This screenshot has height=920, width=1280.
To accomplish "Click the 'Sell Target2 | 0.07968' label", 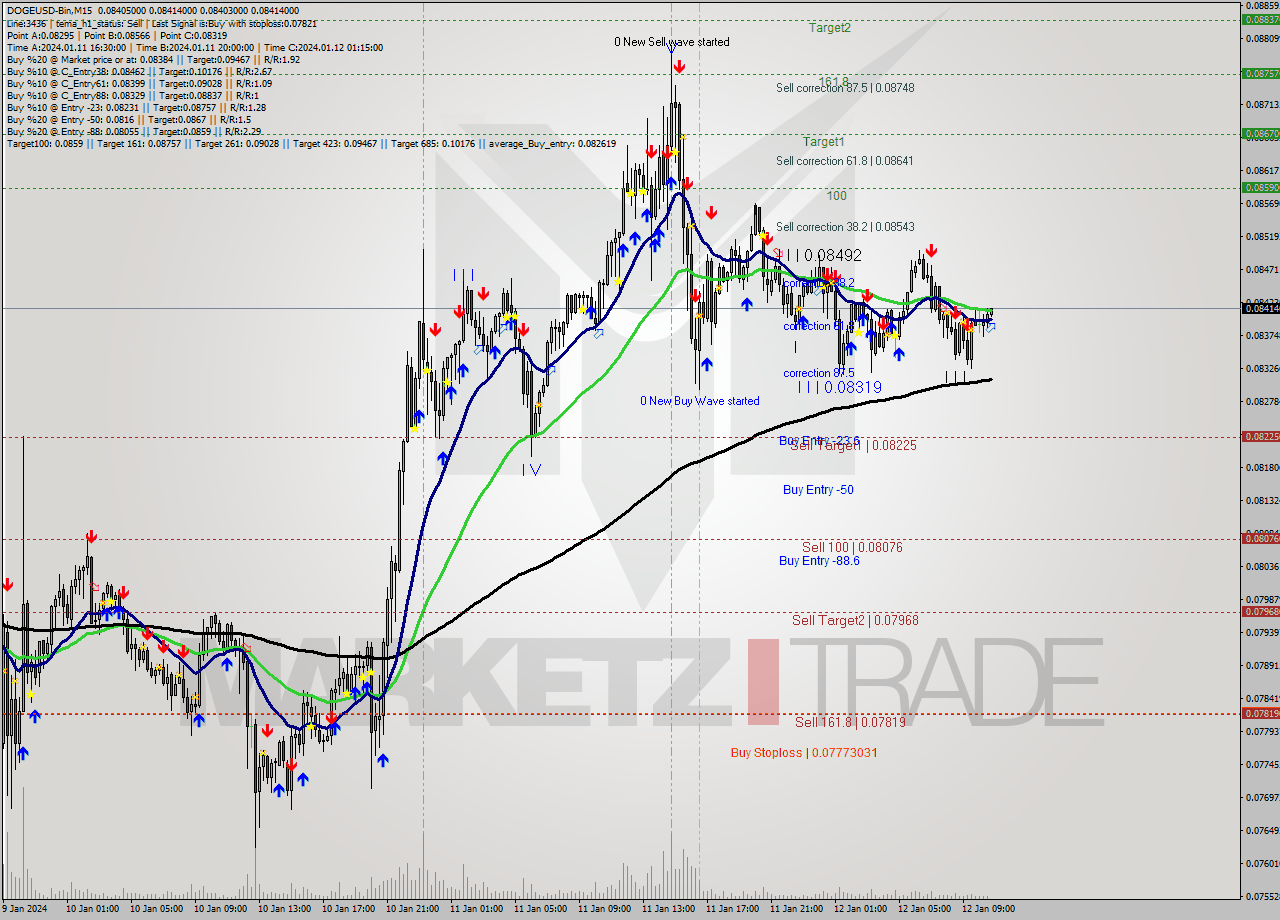I will [x=855, y=621].
